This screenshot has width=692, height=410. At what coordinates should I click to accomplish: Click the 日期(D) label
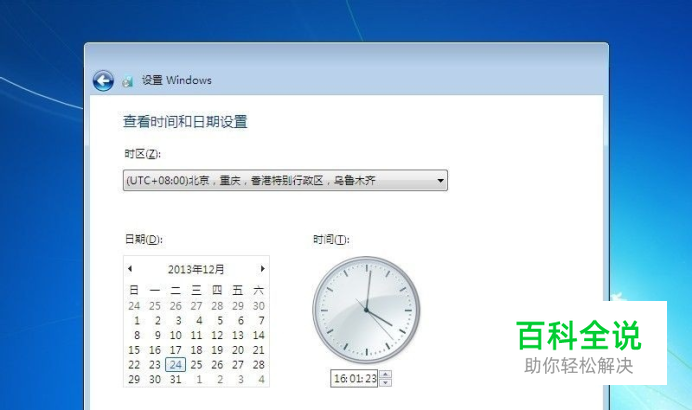(x=143, y=239)
